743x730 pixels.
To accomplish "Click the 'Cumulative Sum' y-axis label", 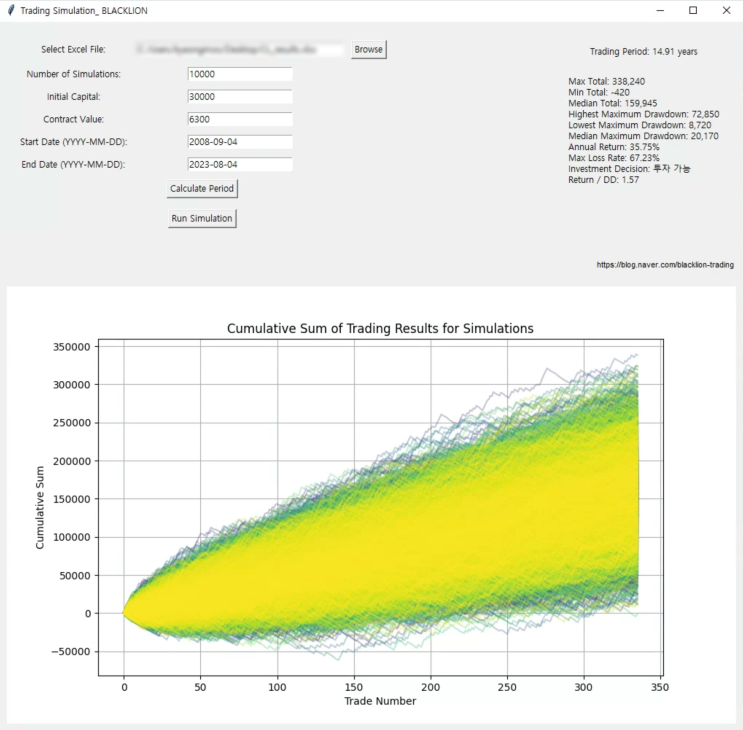I will [x=40, y=507].
